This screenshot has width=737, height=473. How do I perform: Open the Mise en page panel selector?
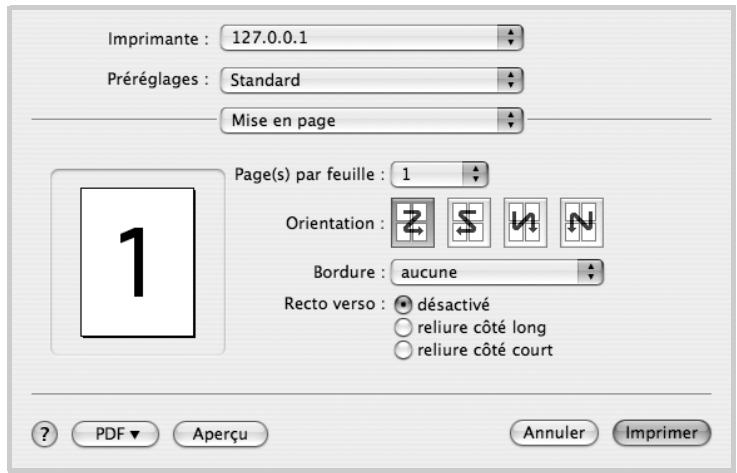point(371,121)
